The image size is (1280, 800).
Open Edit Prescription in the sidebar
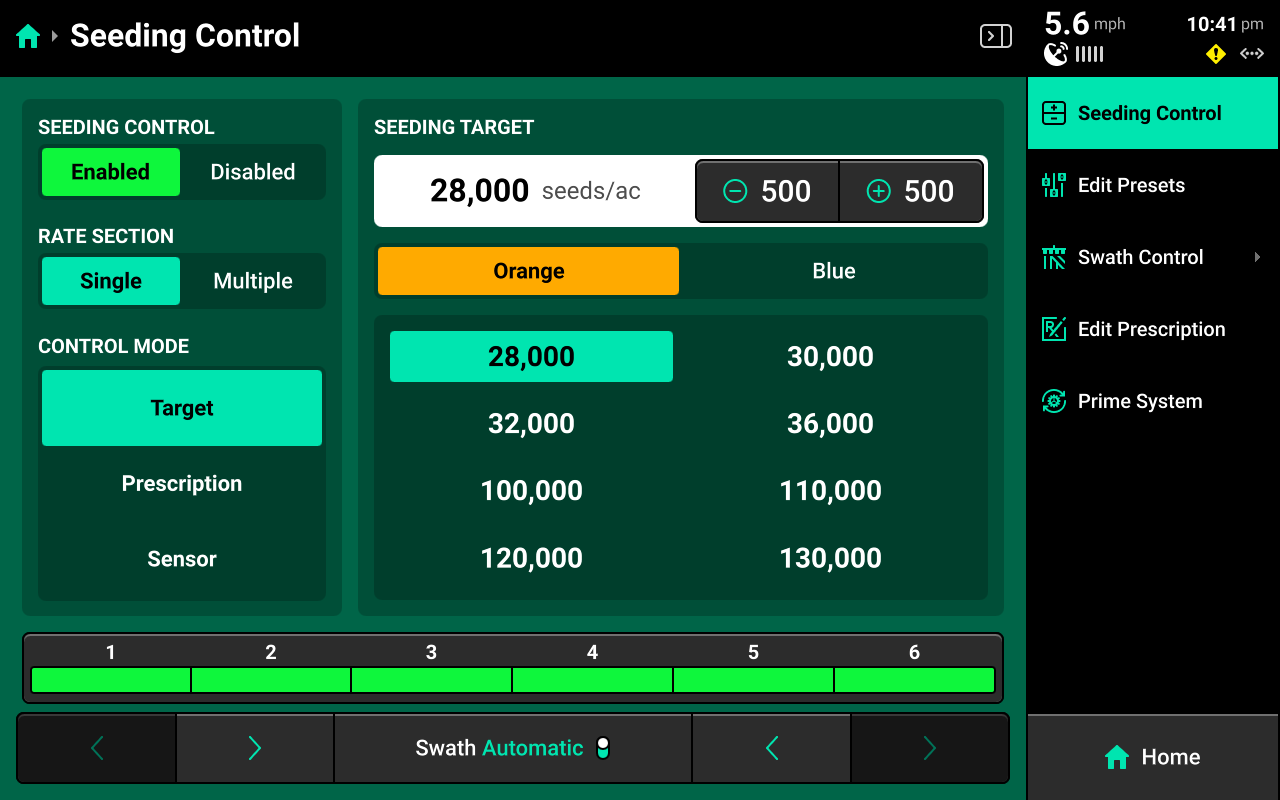(x=1152, y=329)
